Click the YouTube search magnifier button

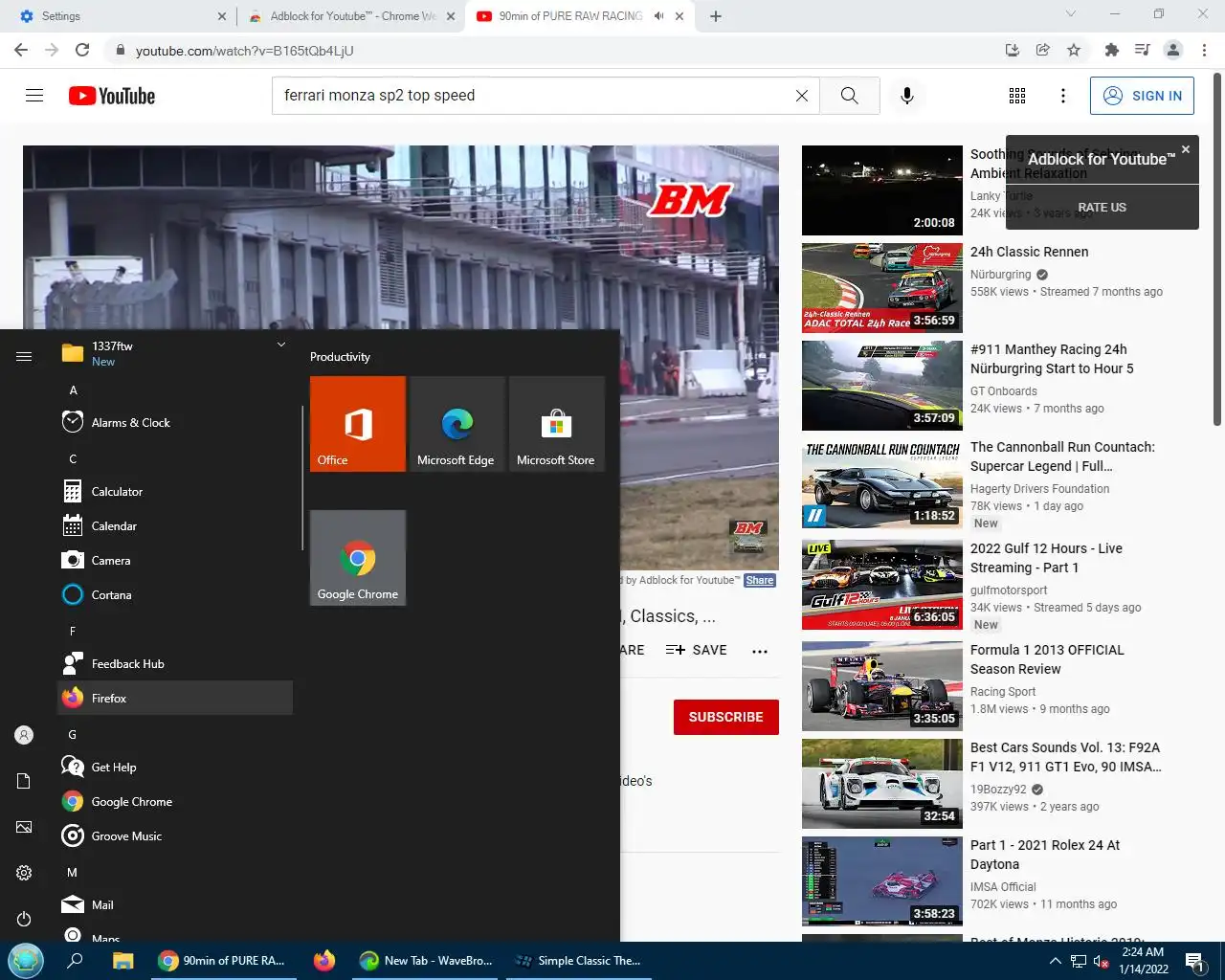(849, 96)
